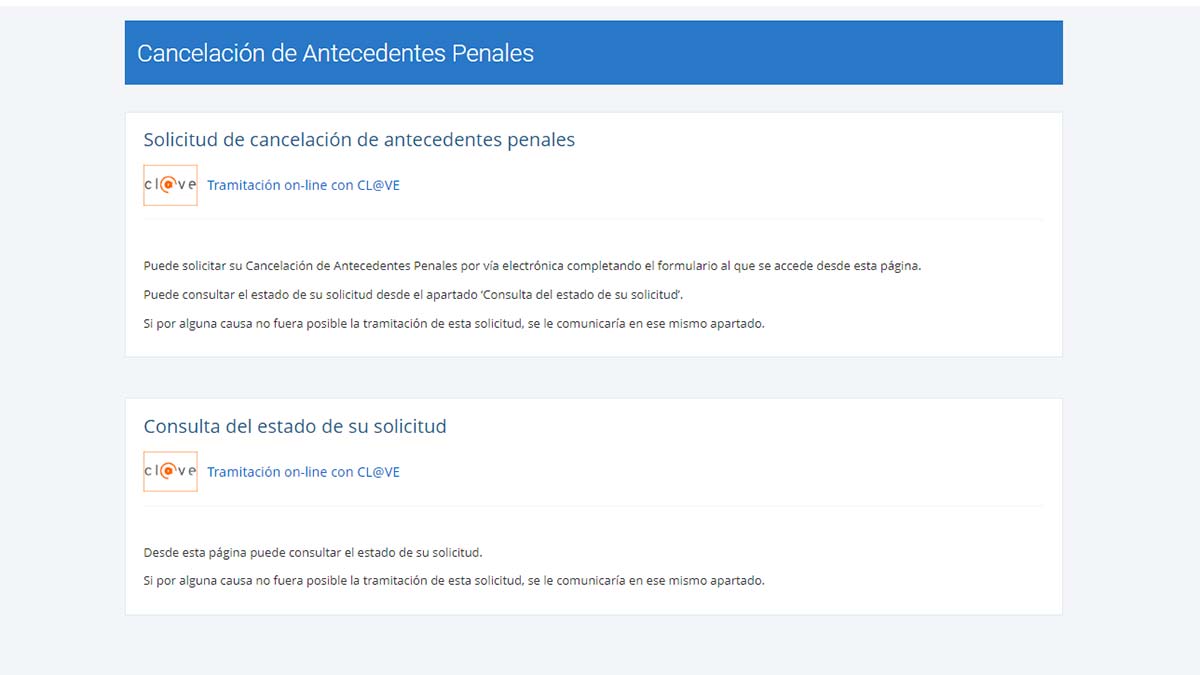This screenshot has height=675, width=1200.
Task: Select the 'Solicitud de cancelación de antecedentes penales' heading
Action: tap(360, 139)
